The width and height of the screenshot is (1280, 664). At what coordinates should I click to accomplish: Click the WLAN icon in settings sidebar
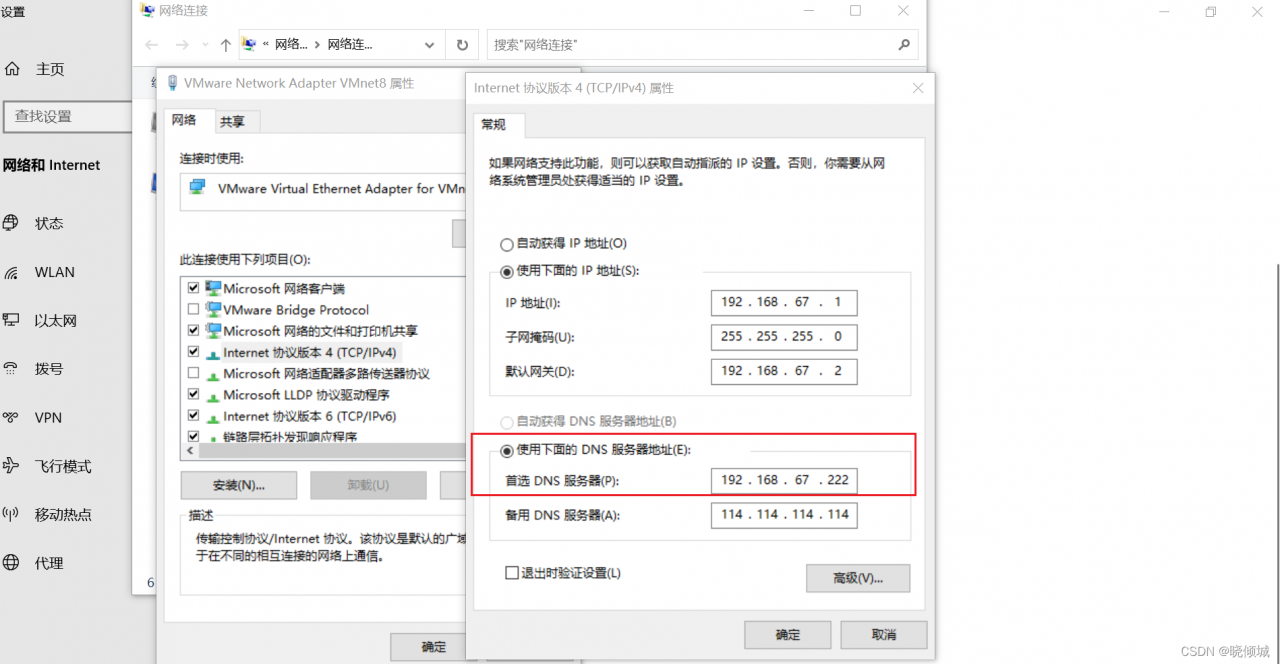(x=12, y=272)
